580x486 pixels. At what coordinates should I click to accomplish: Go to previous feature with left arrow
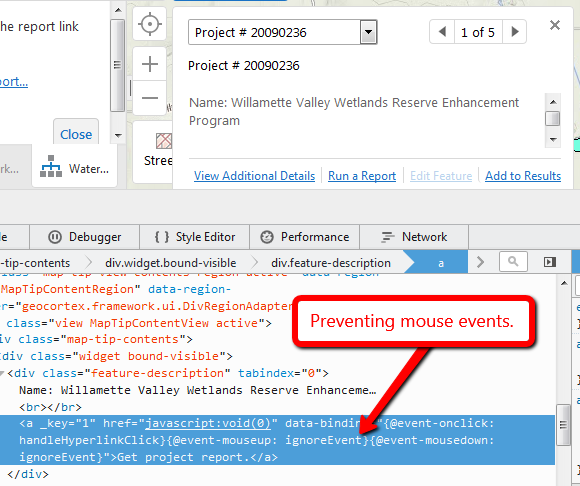point(442,32)
